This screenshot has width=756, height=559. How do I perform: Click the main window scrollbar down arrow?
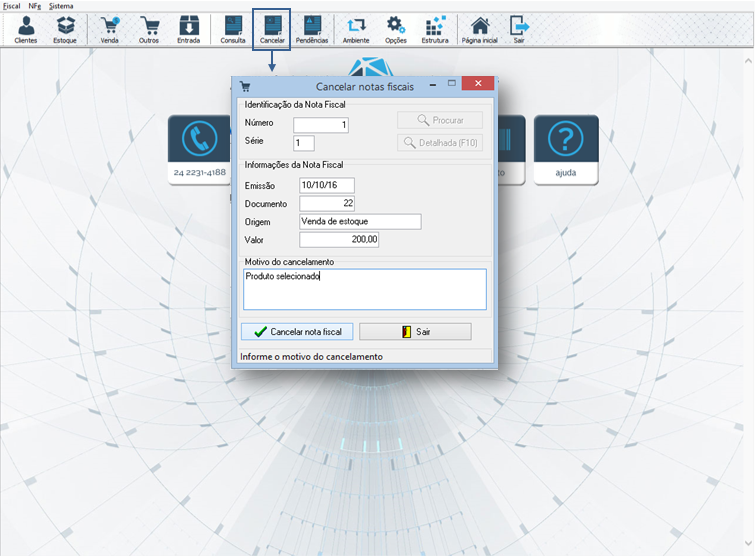(x=748, y=543)
